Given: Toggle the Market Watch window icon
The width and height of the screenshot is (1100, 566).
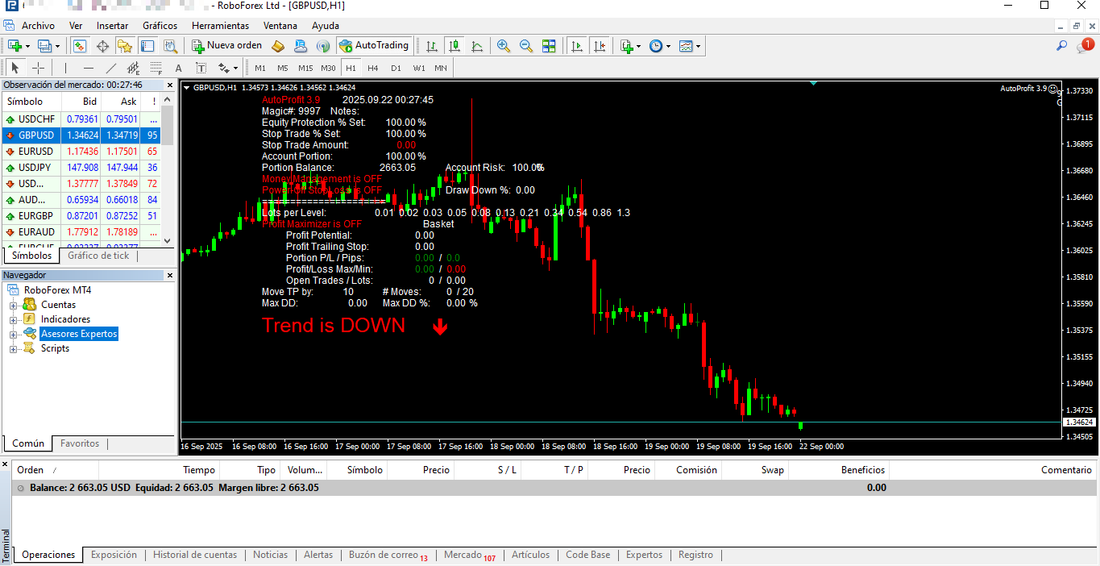Looking at the screenshot, I should 79,46.
